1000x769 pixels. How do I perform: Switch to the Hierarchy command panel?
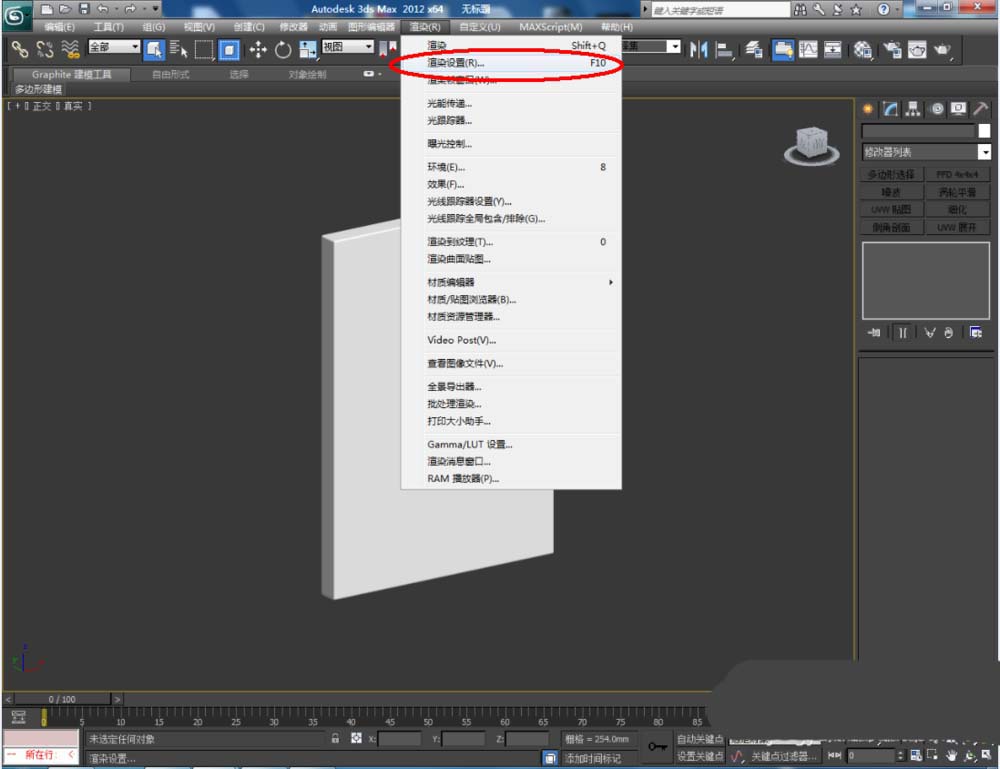coord(913,109)
